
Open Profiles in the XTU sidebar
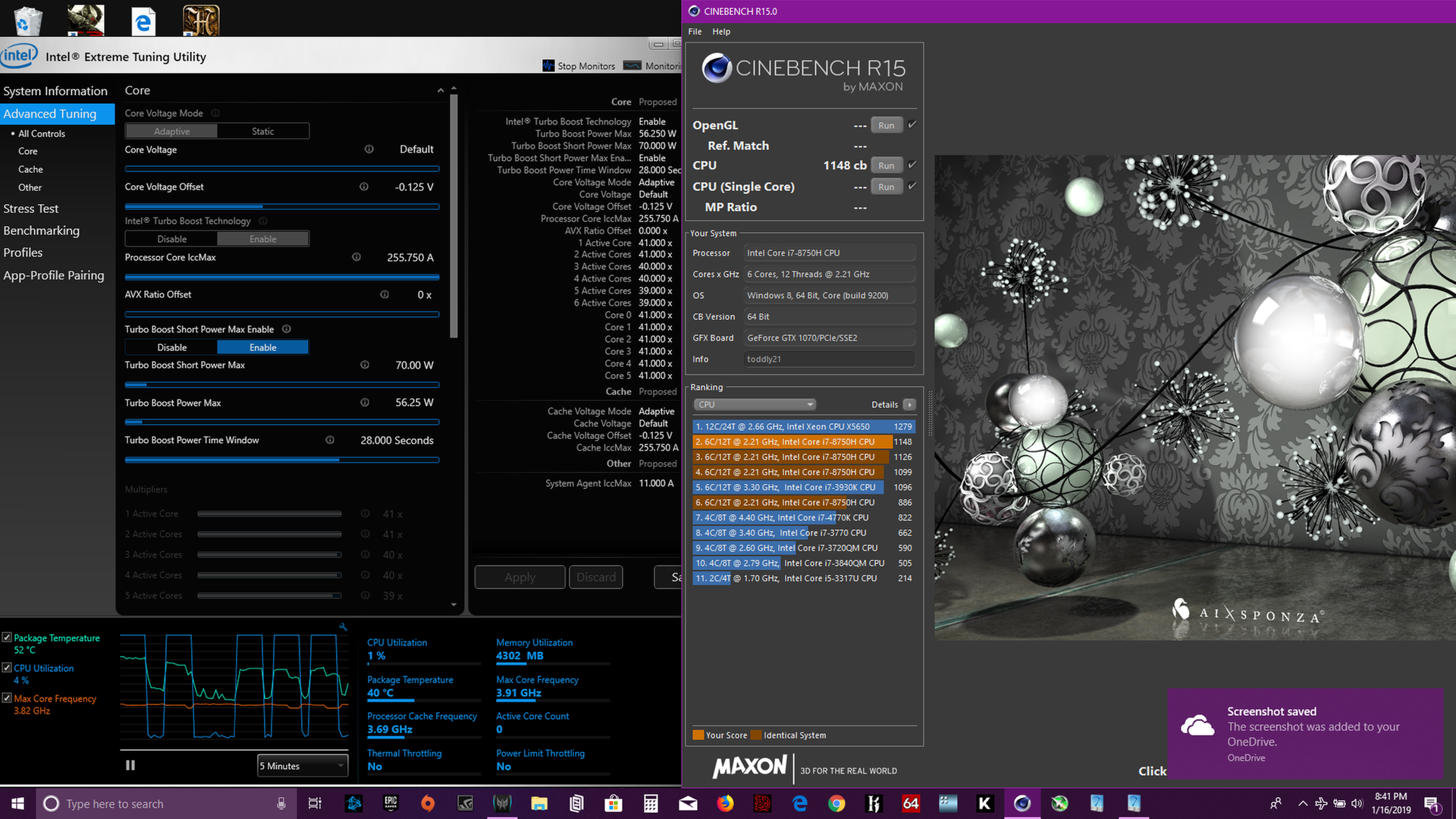point(23,253)
